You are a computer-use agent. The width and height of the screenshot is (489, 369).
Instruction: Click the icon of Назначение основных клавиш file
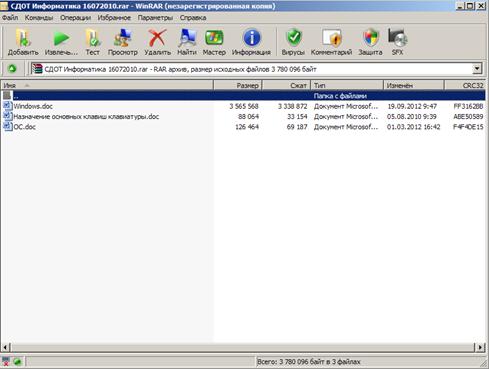(7, 116)
